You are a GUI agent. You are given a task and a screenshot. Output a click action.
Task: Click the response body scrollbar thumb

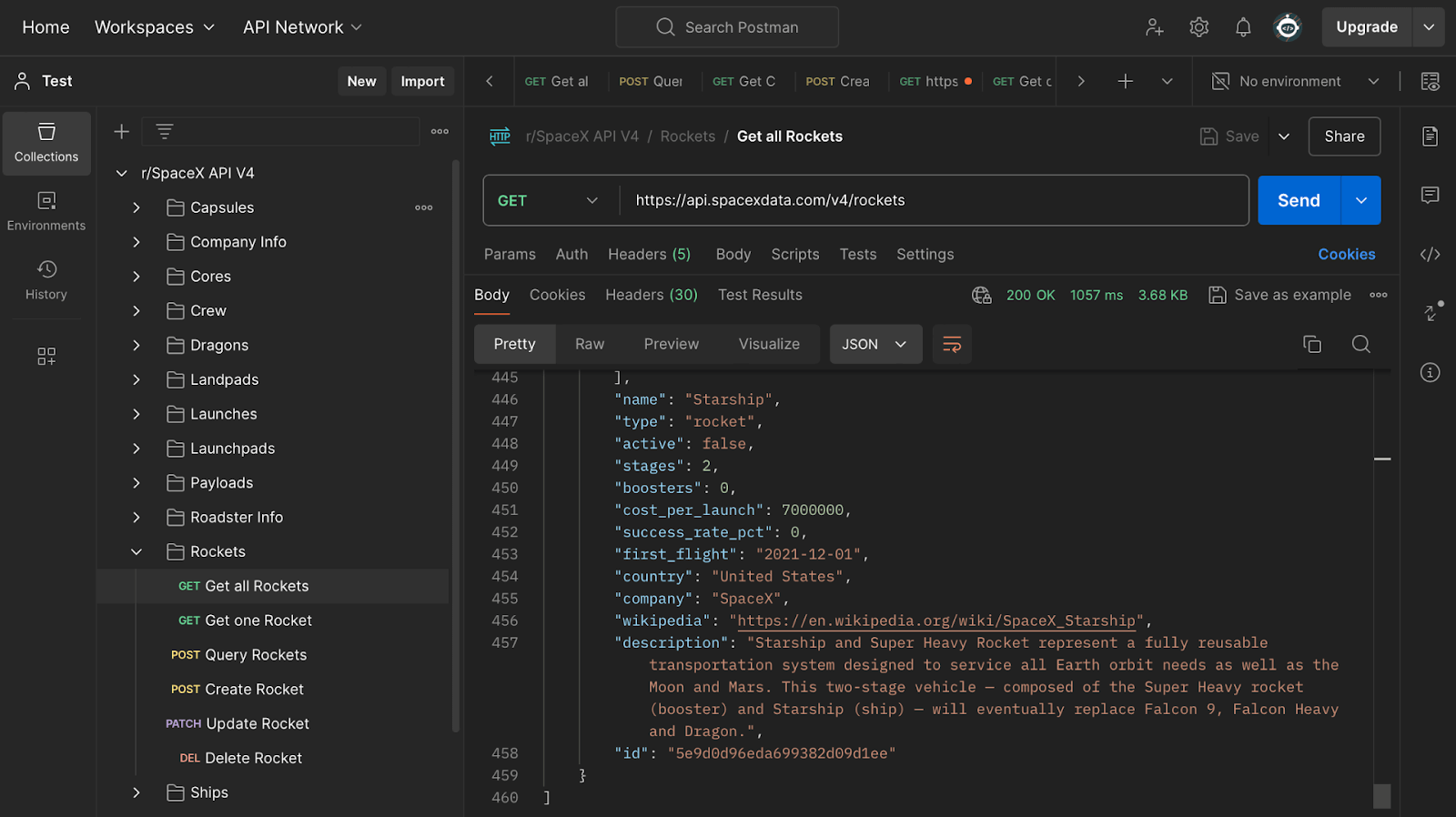1382,796
